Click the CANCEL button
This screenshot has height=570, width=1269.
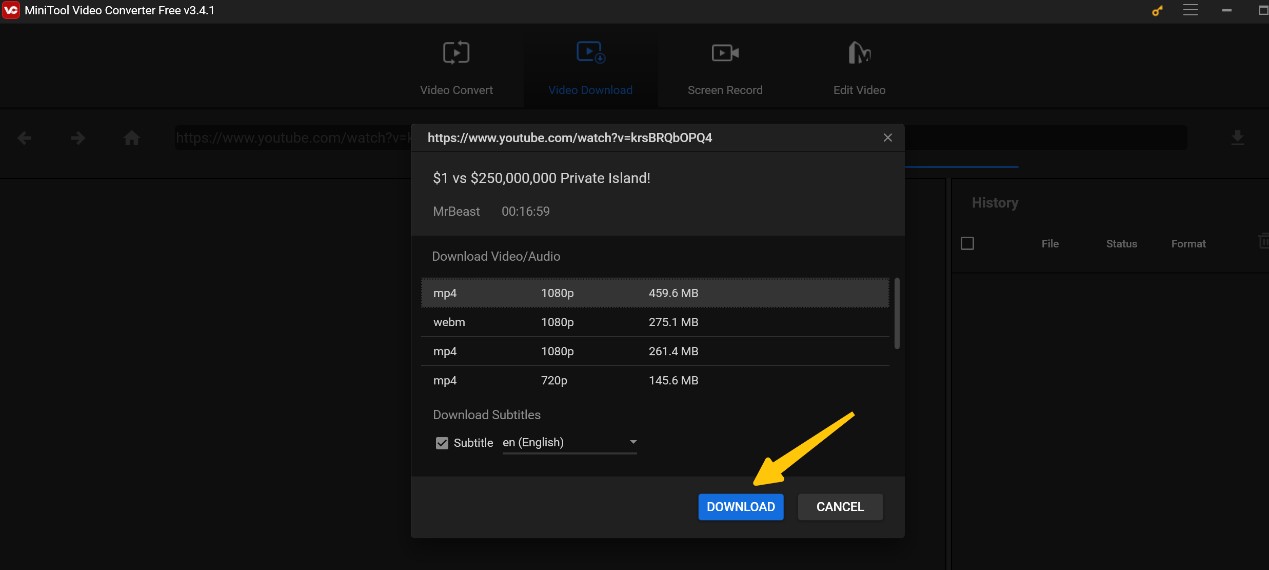pos(840,507)
